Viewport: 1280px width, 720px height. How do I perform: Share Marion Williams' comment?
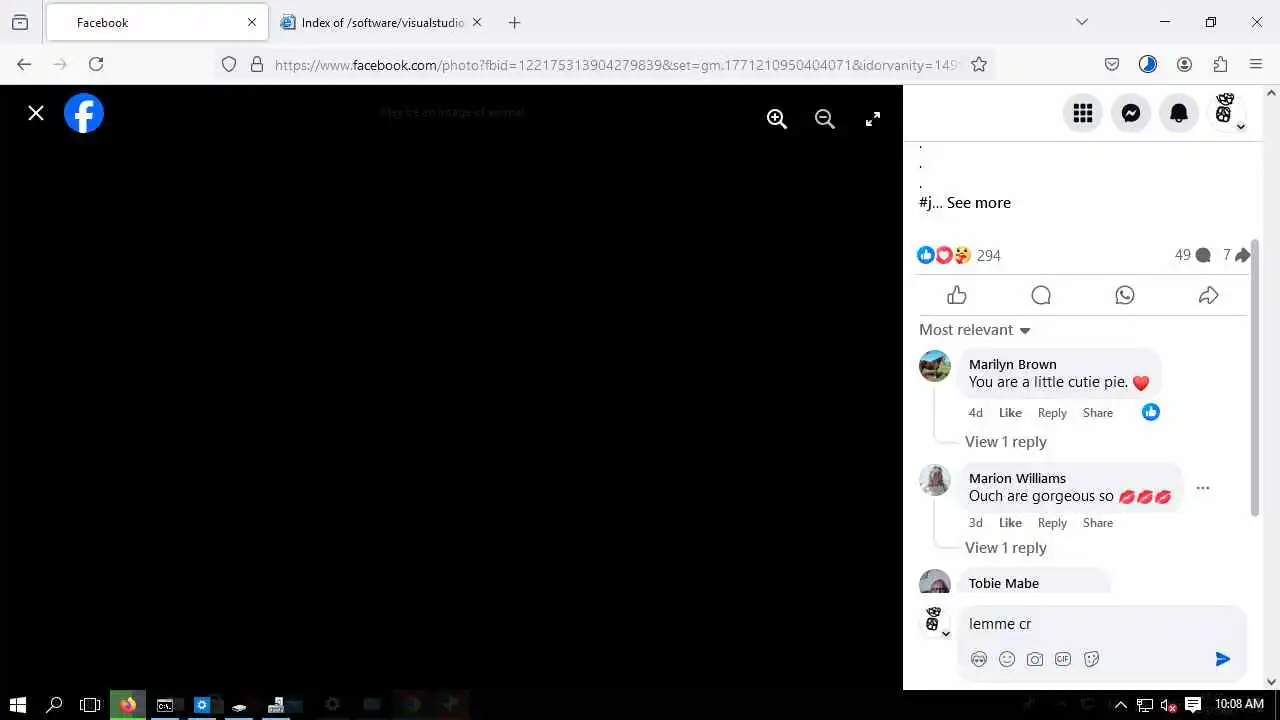[1097, 523]
